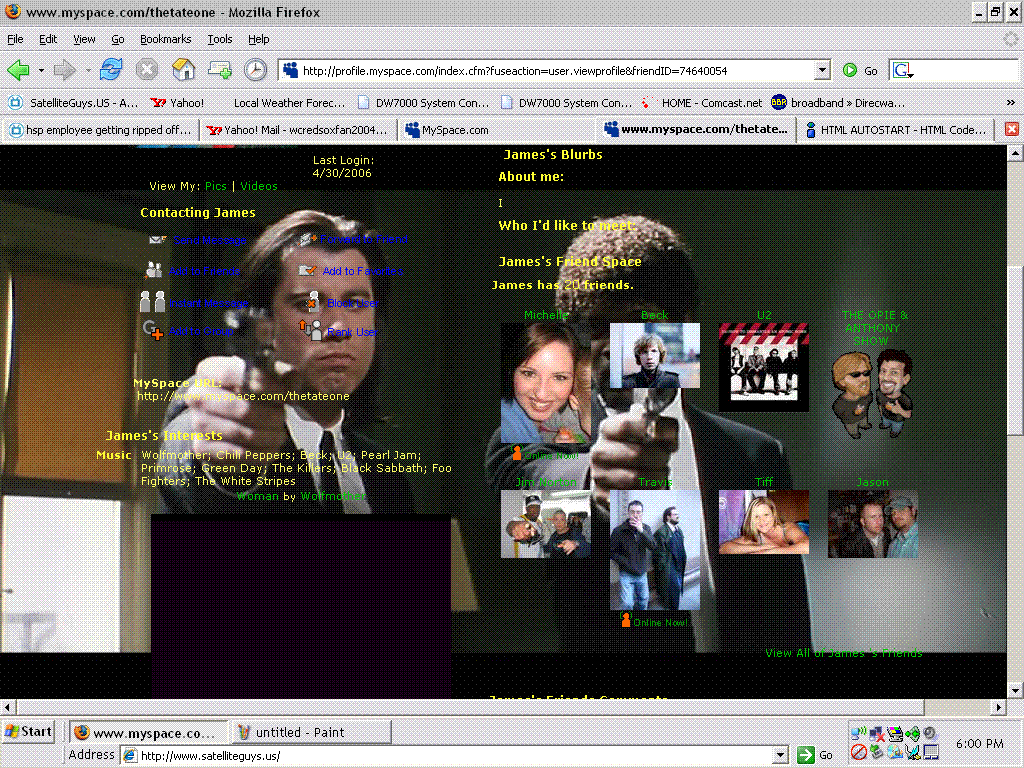
Task: Open Michelle's friend profile photo
Action: pyautogui.click(x=545, y=383)
